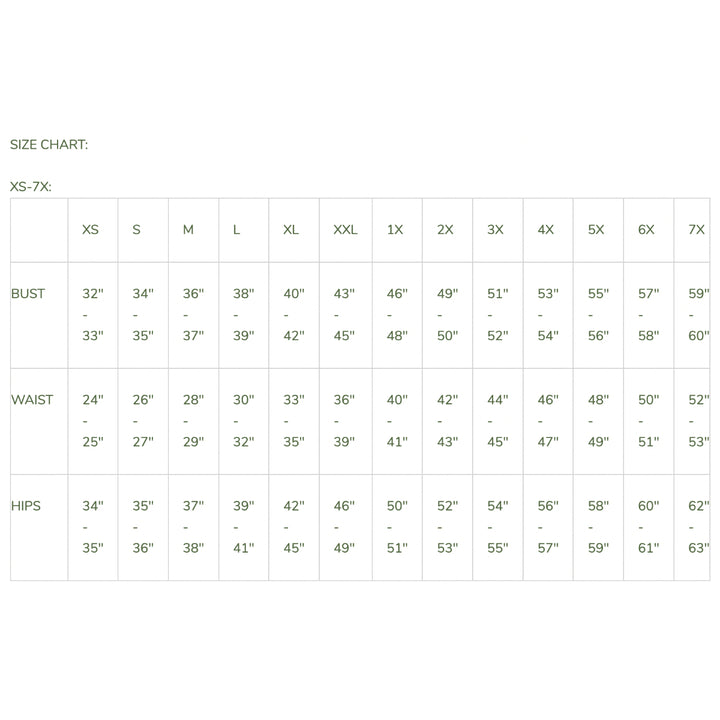Select the hips cell under 6X

pyautogui.click(x=648, y=527)
